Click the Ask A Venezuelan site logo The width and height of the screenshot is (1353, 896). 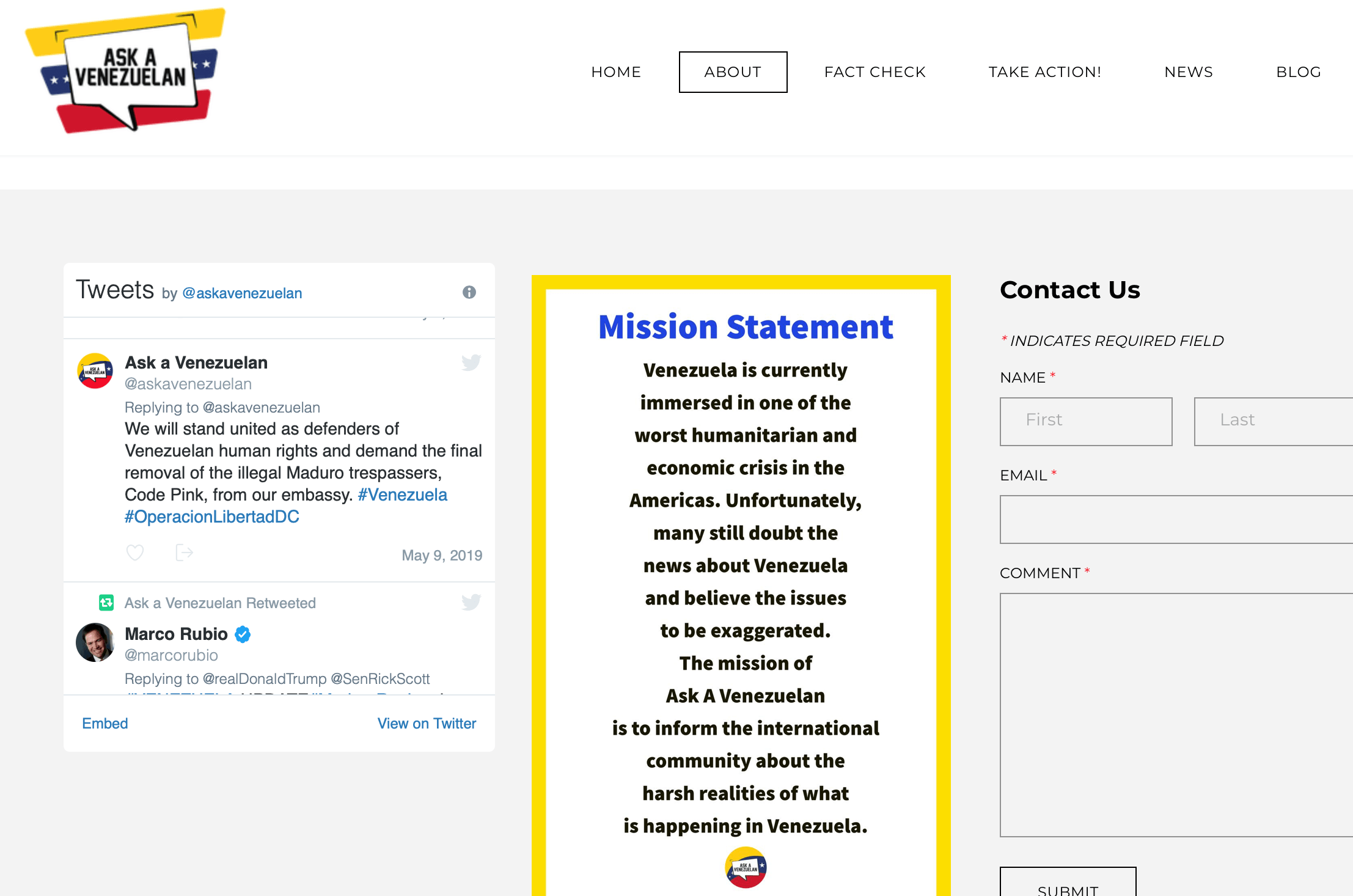pos(125,71)
